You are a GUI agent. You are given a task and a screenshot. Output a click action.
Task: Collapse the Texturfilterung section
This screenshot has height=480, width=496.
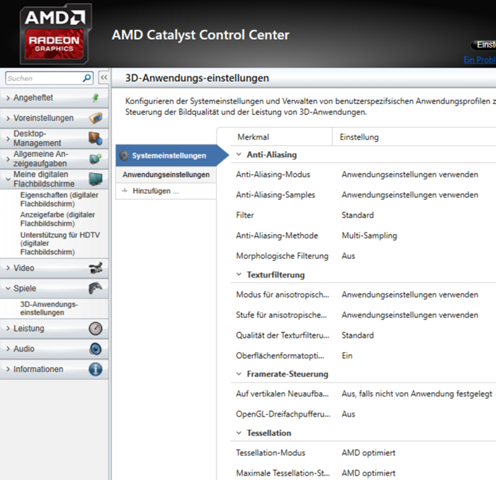click(x=239, y=275)
